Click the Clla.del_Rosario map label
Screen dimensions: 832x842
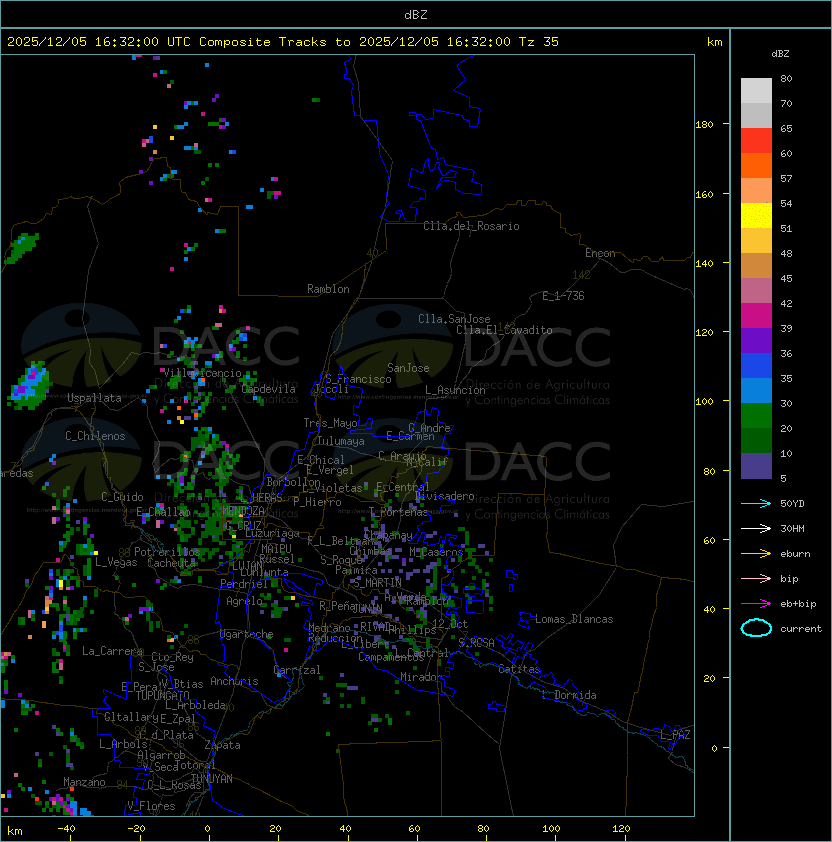pos(471,226)
